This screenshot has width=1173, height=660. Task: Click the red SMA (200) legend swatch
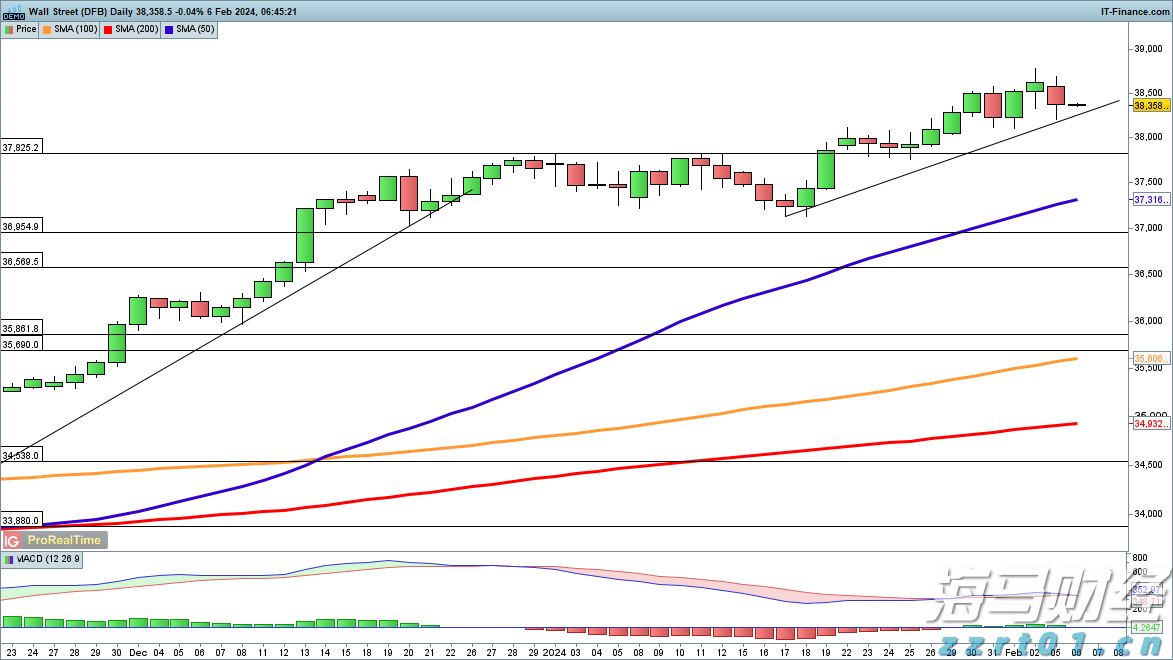click(108, 29)
